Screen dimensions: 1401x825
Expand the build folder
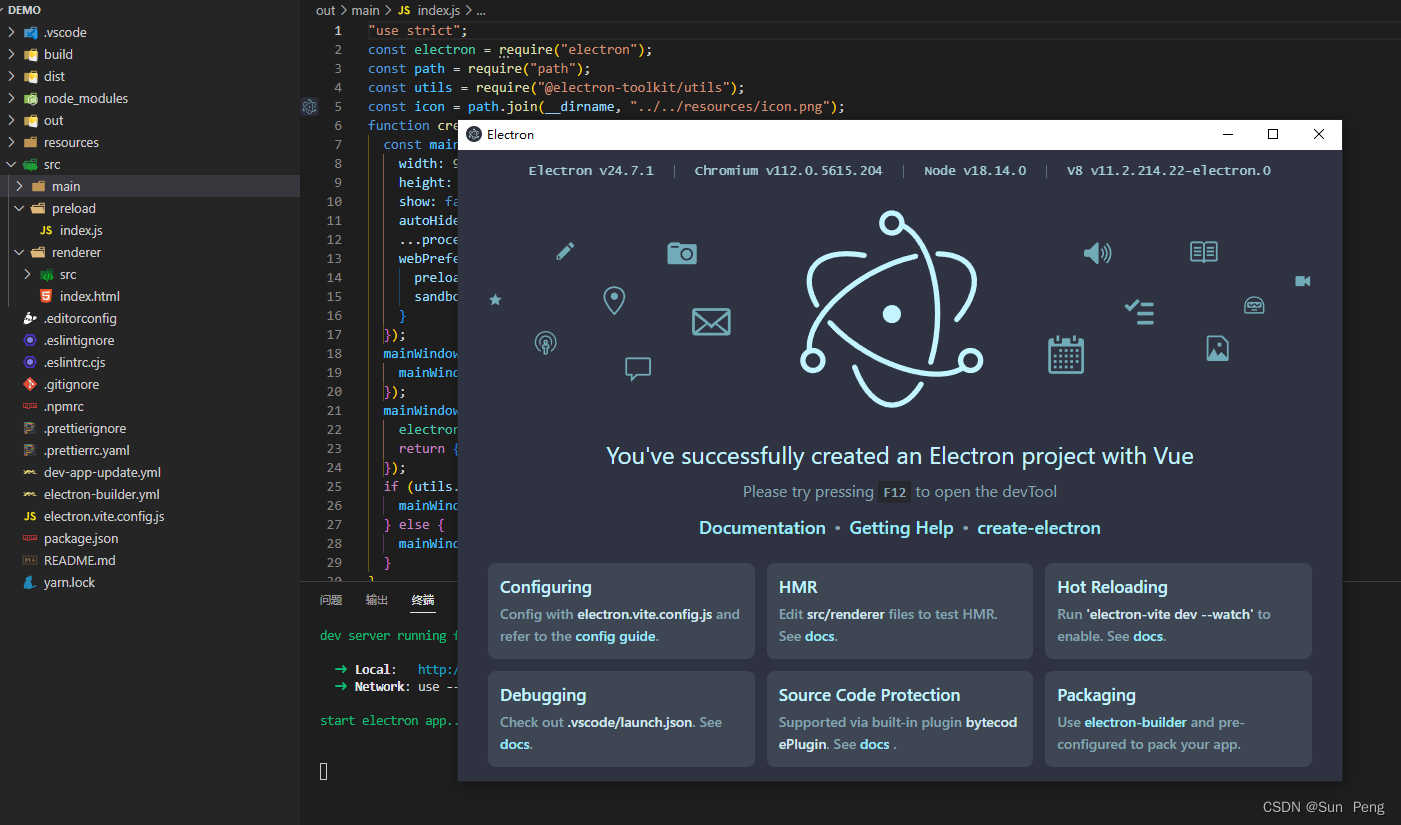(11, 54)
